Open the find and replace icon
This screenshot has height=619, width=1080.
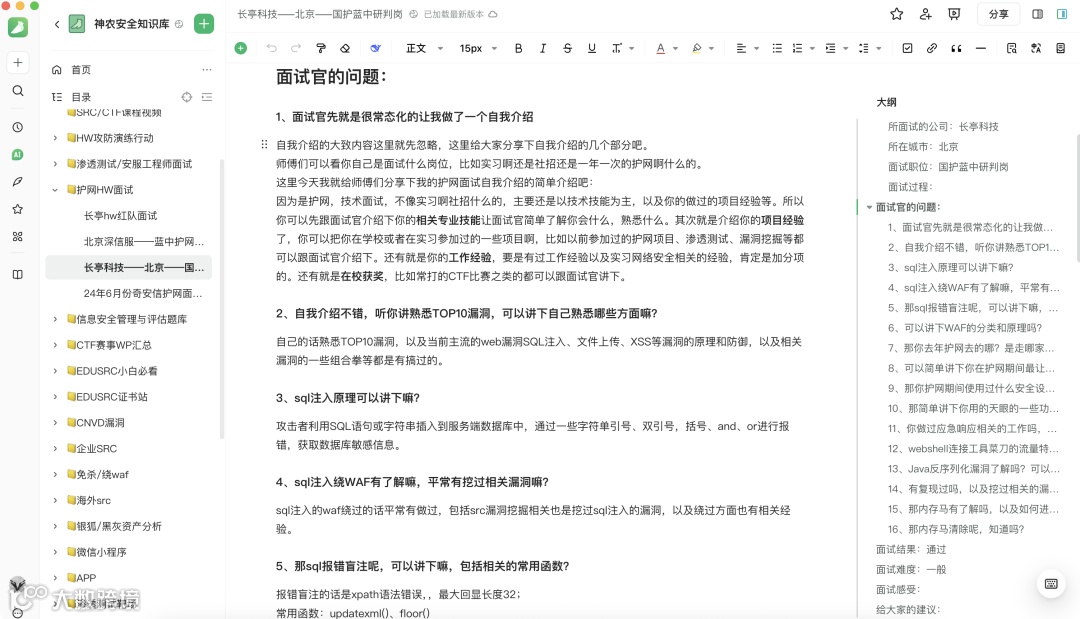tap(1012, 48)
